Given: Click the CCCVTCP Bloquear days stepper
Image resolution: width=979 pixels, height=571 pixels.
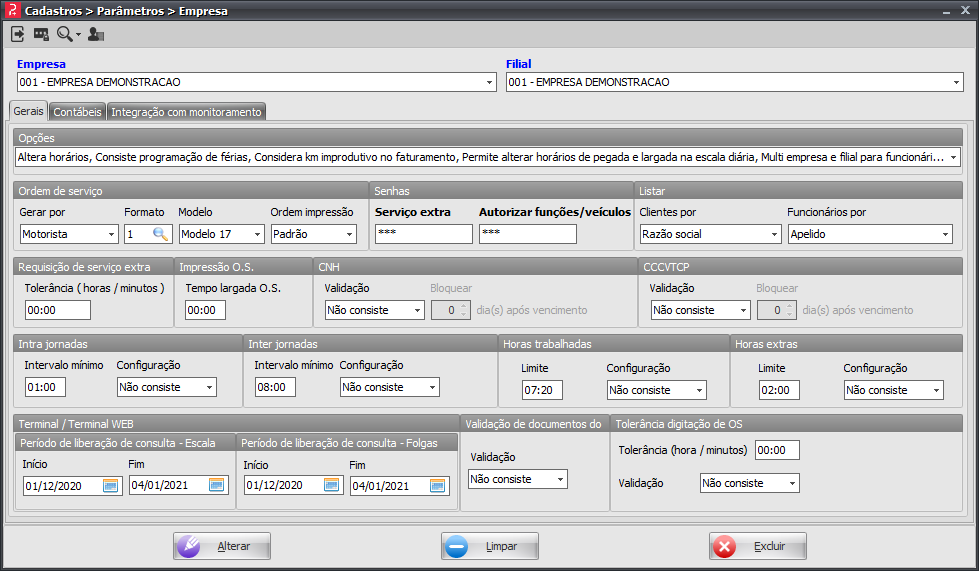Looking at the screenshot, I should click(x=775, y=310).
